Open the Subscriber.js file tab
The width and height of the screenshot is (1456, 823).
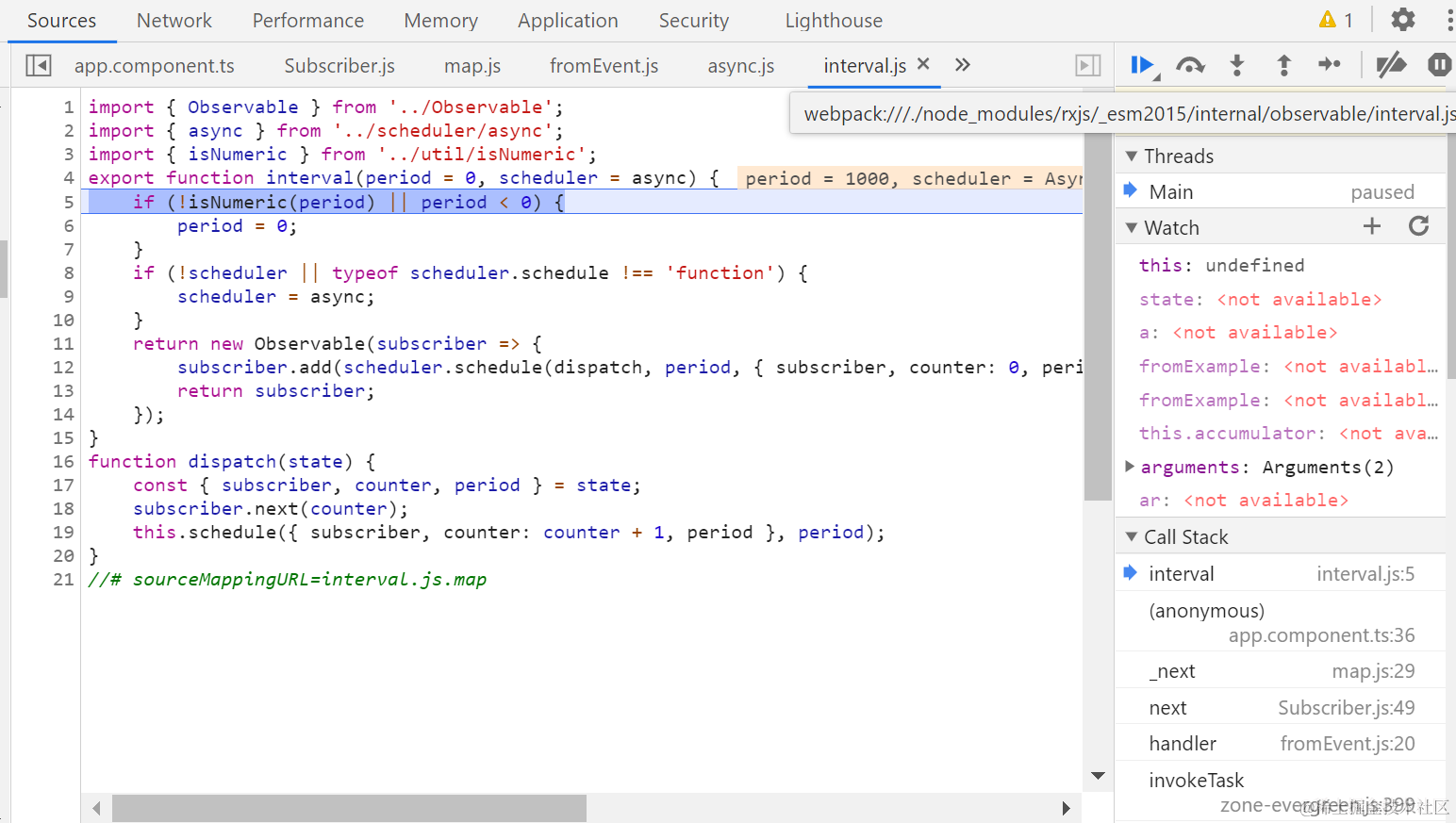click(339, 65)
